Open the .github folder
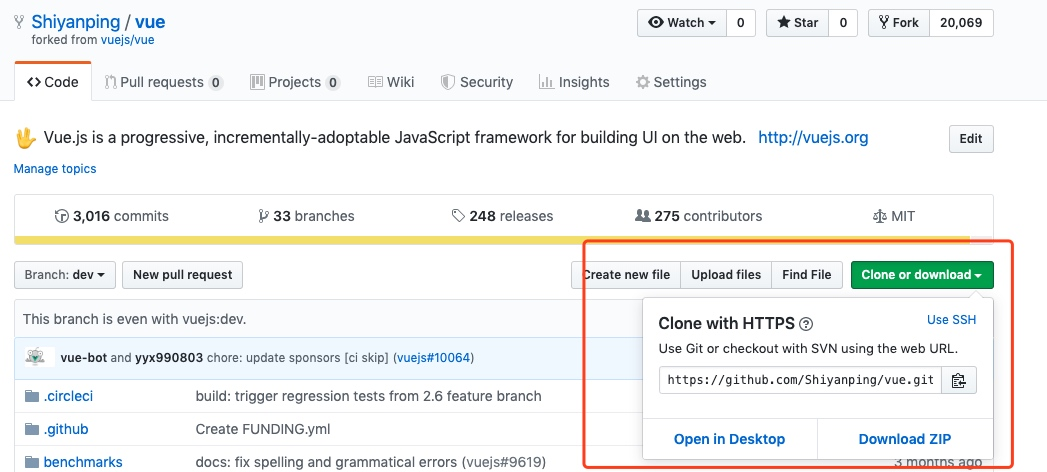This screenshot has height=472, width=1047. tap(65, 429)
